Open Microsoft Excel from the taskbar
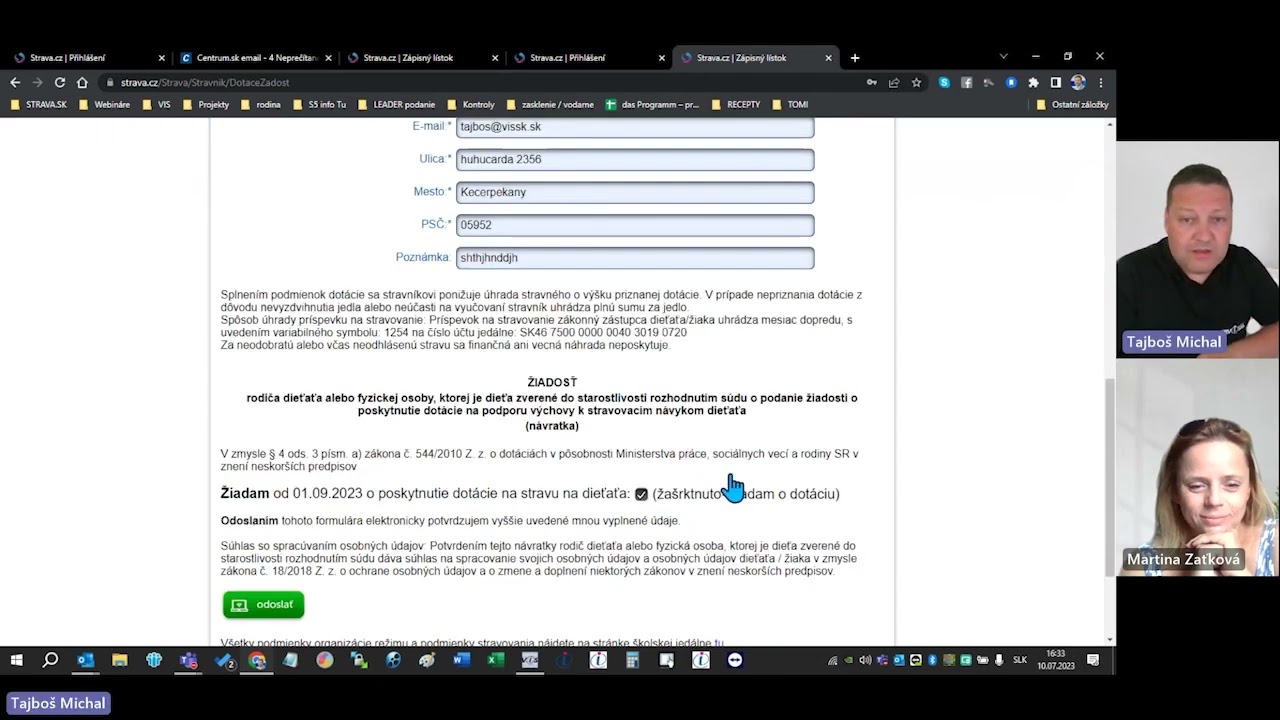Screen dimensions: 1280x720 [x=495, y=660]
